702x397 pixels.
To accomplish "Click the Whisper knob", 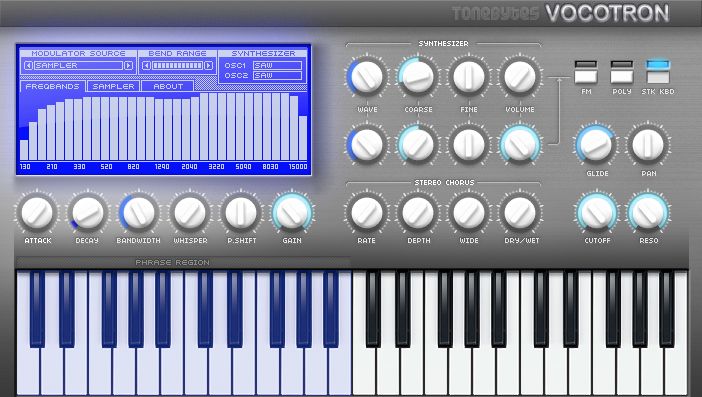I will click(x=190, y=213).
